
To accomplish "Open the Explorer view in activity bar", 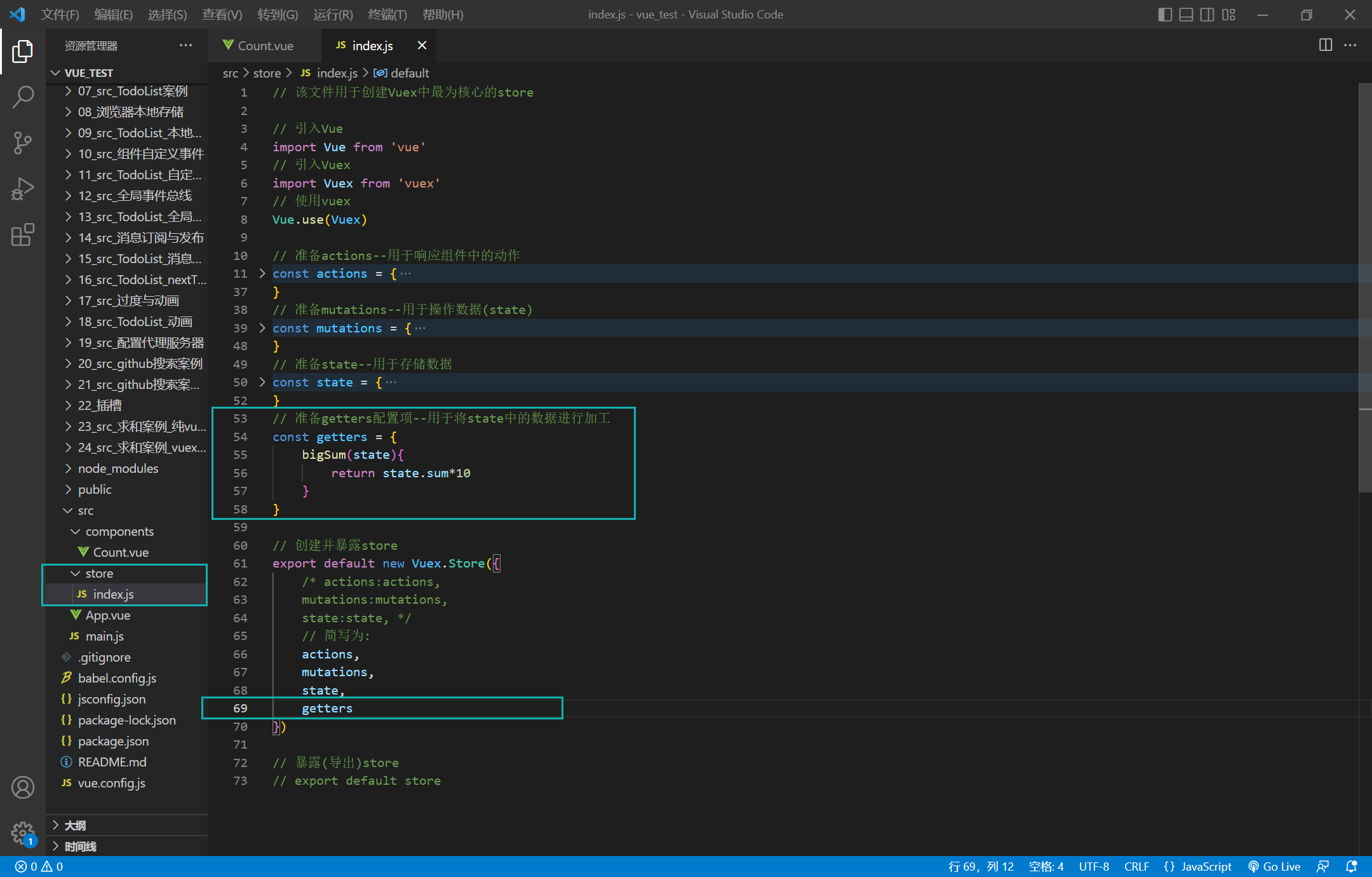I will [23, 51].
